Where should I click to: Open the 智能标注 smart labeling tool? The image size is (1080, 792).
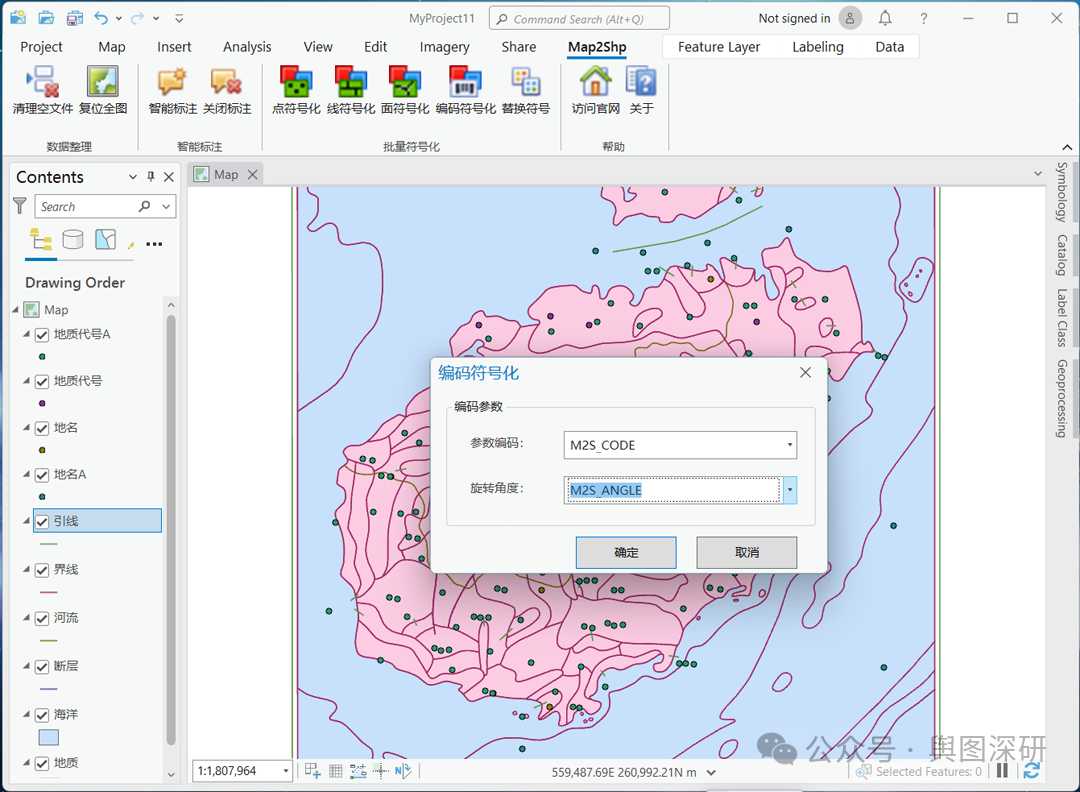click(x=172, y=82)
